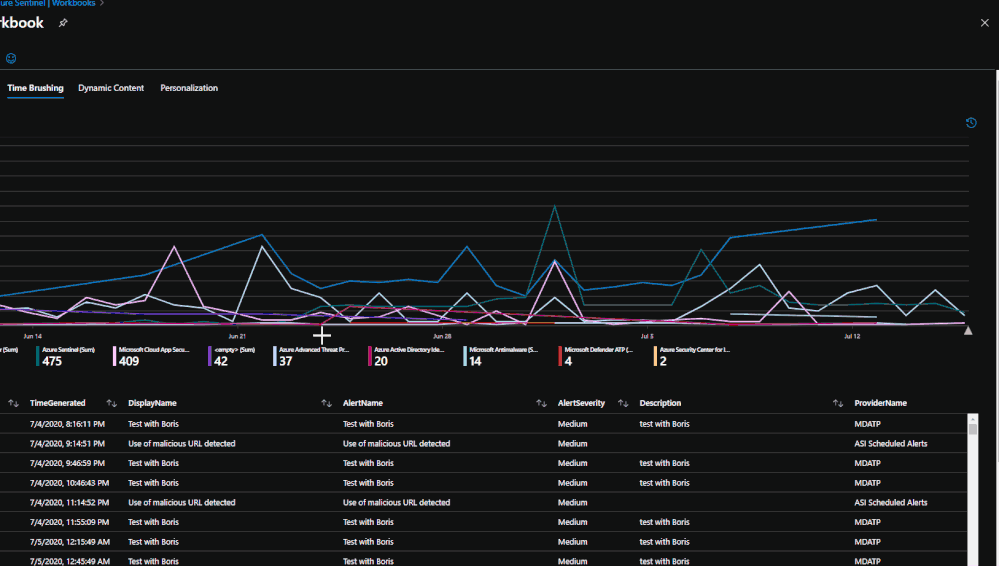Screen dimensions: 999x566
Task: Sort by the DisplayName column arrows
Action: [326, 403]
